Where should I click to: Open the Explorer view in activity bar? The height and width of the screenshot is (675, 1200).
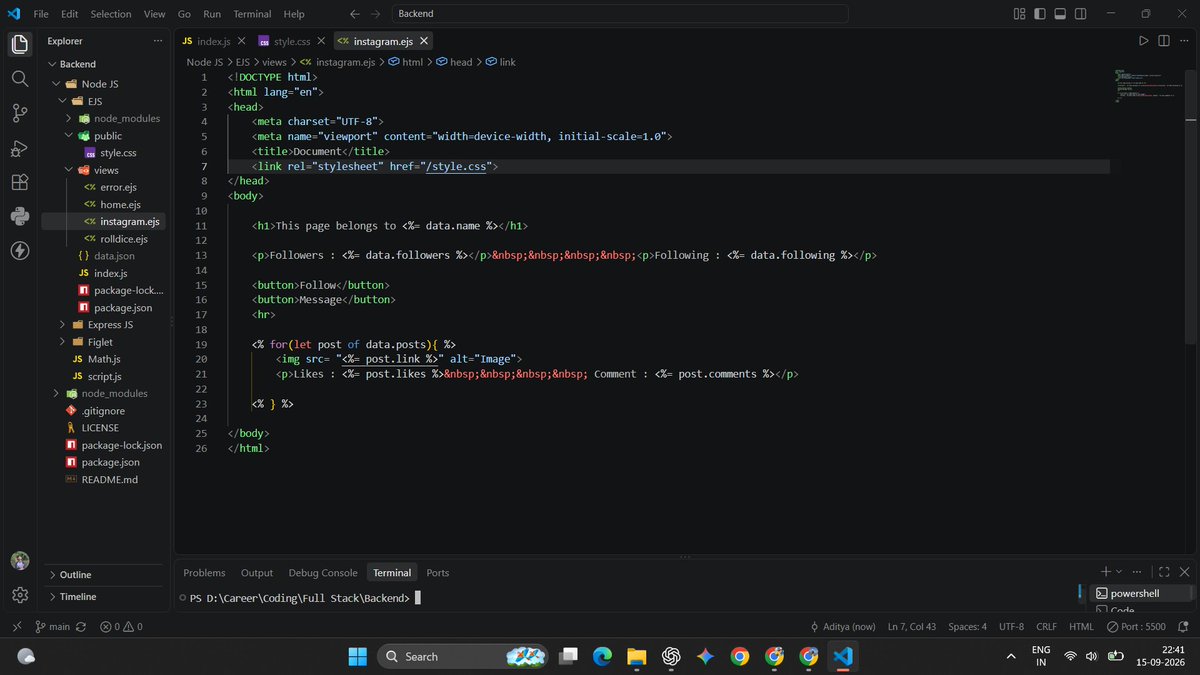19,44
